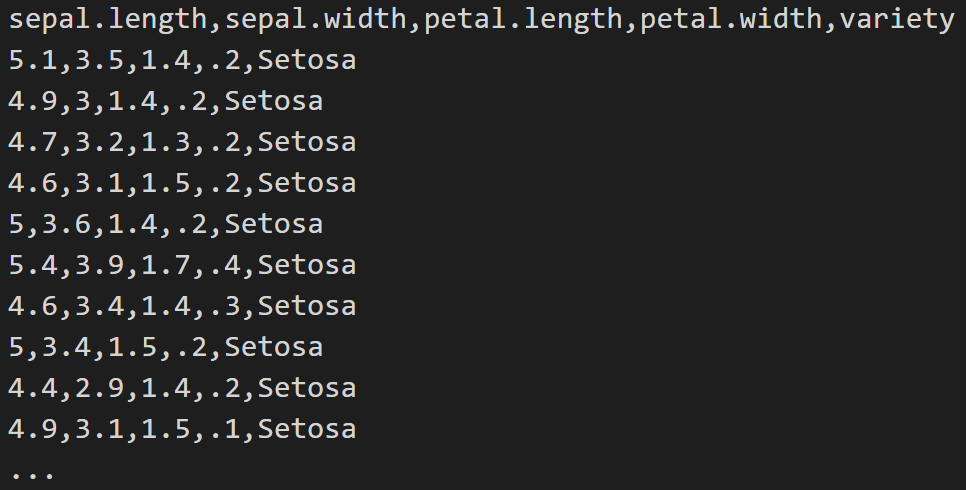The height and width of the screenshot is (490, 966).
Task: Click the value 3.9 in the 5.4 row
Action: (x=100, y=266)
